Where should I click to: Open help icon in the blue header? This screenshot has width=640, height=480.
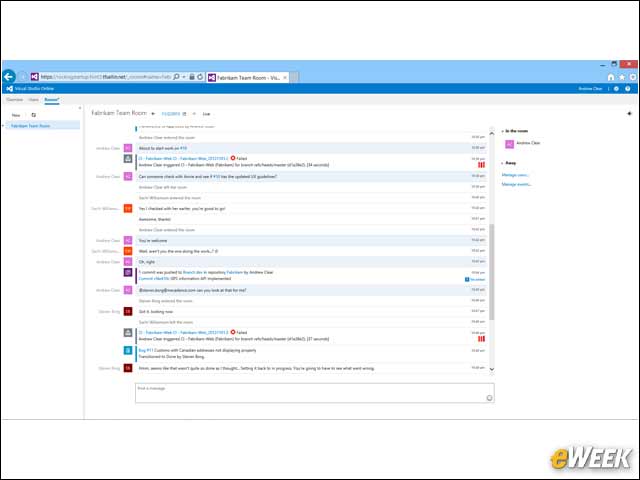[x=628, y=89]
